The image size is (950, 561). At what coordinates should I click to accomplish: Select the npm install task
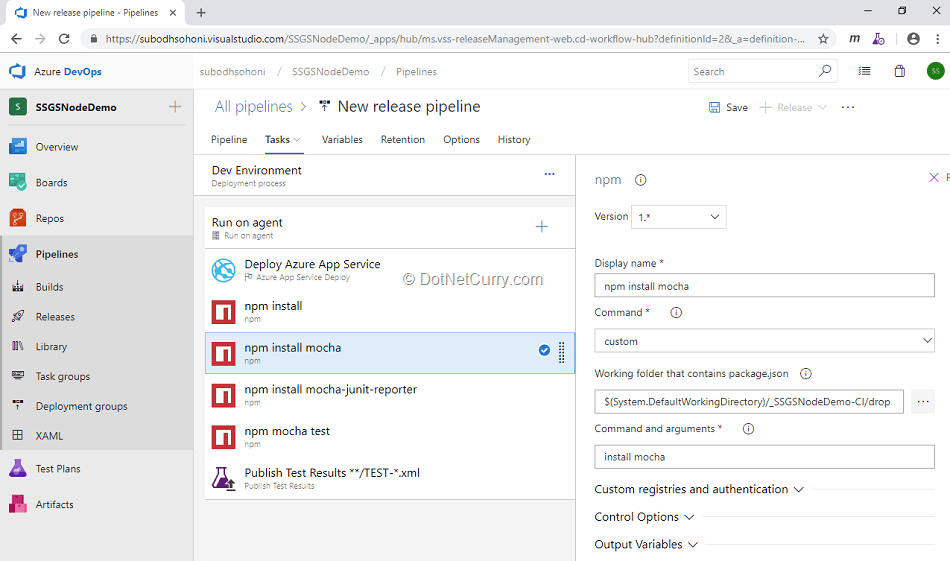tap(390, 311)
